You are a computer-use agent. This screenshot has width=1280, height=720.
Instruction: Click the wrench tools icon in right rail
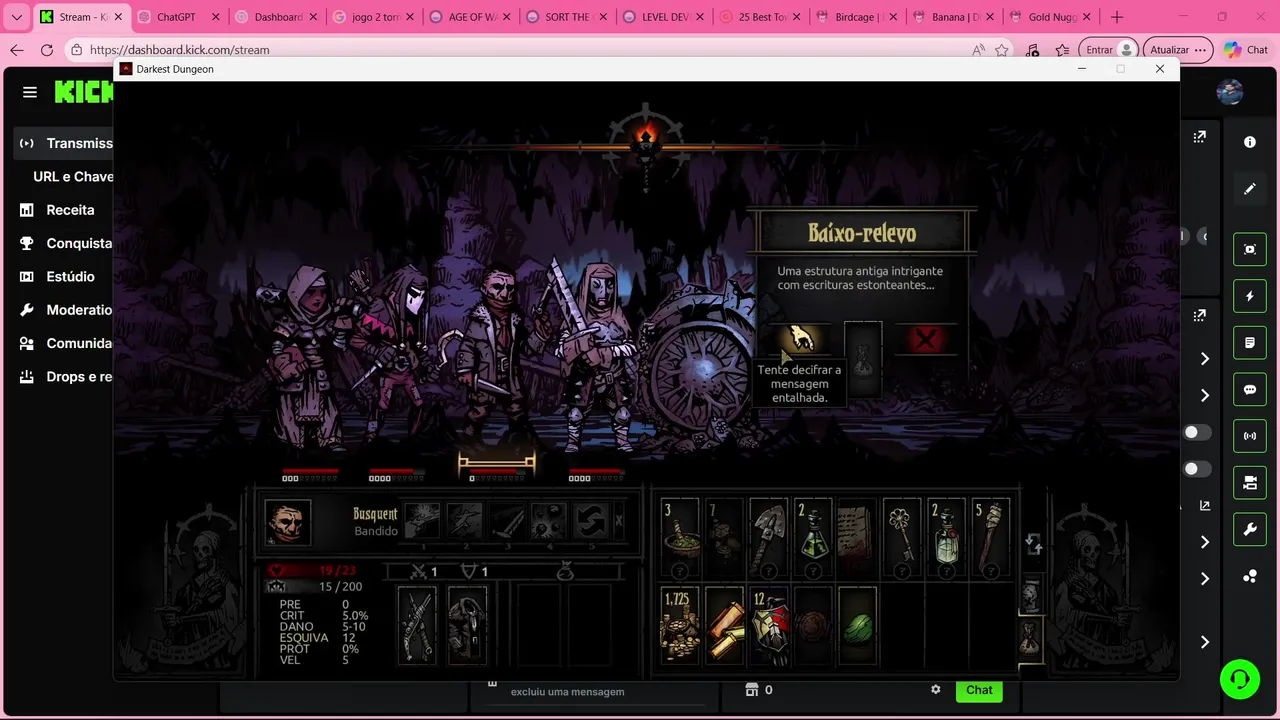(1249, 530)
